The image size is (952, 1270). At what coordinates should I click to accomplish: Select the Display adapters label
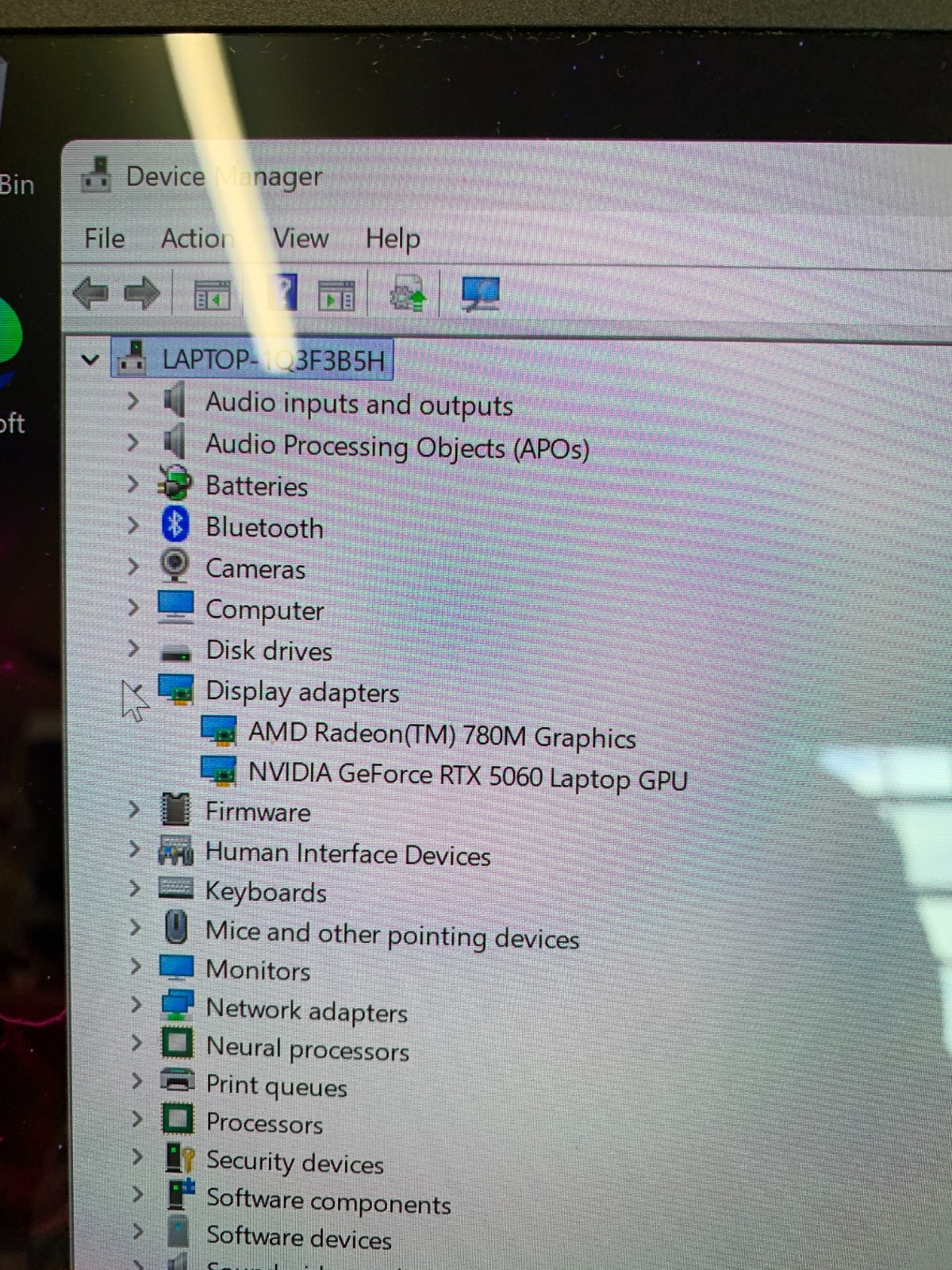pyautogui.click(x=302, y=692)
